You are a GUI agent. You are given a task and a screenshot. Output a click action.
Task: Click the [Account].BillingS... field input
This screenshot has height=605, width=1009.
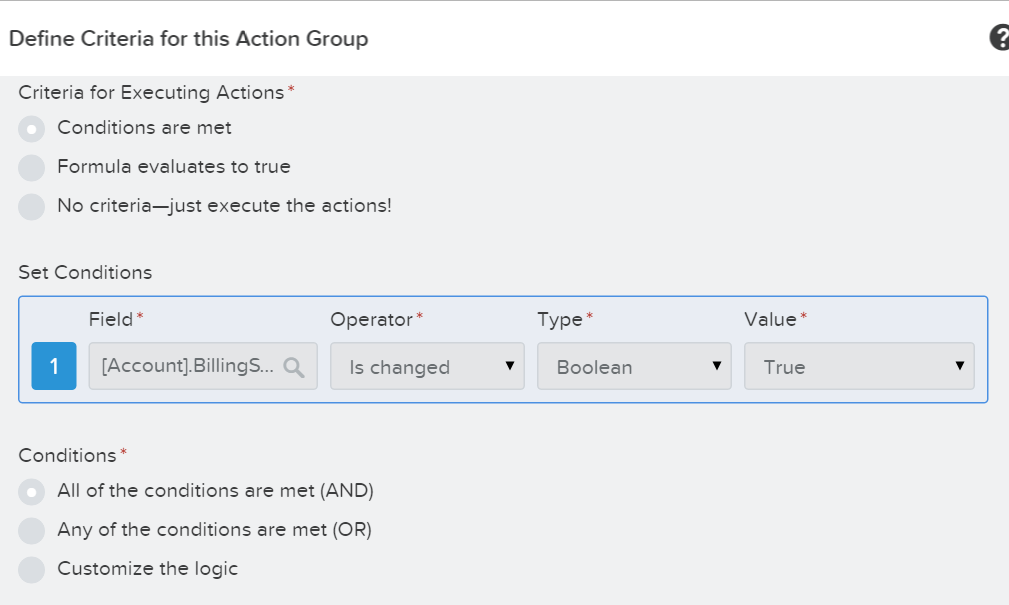188,367
